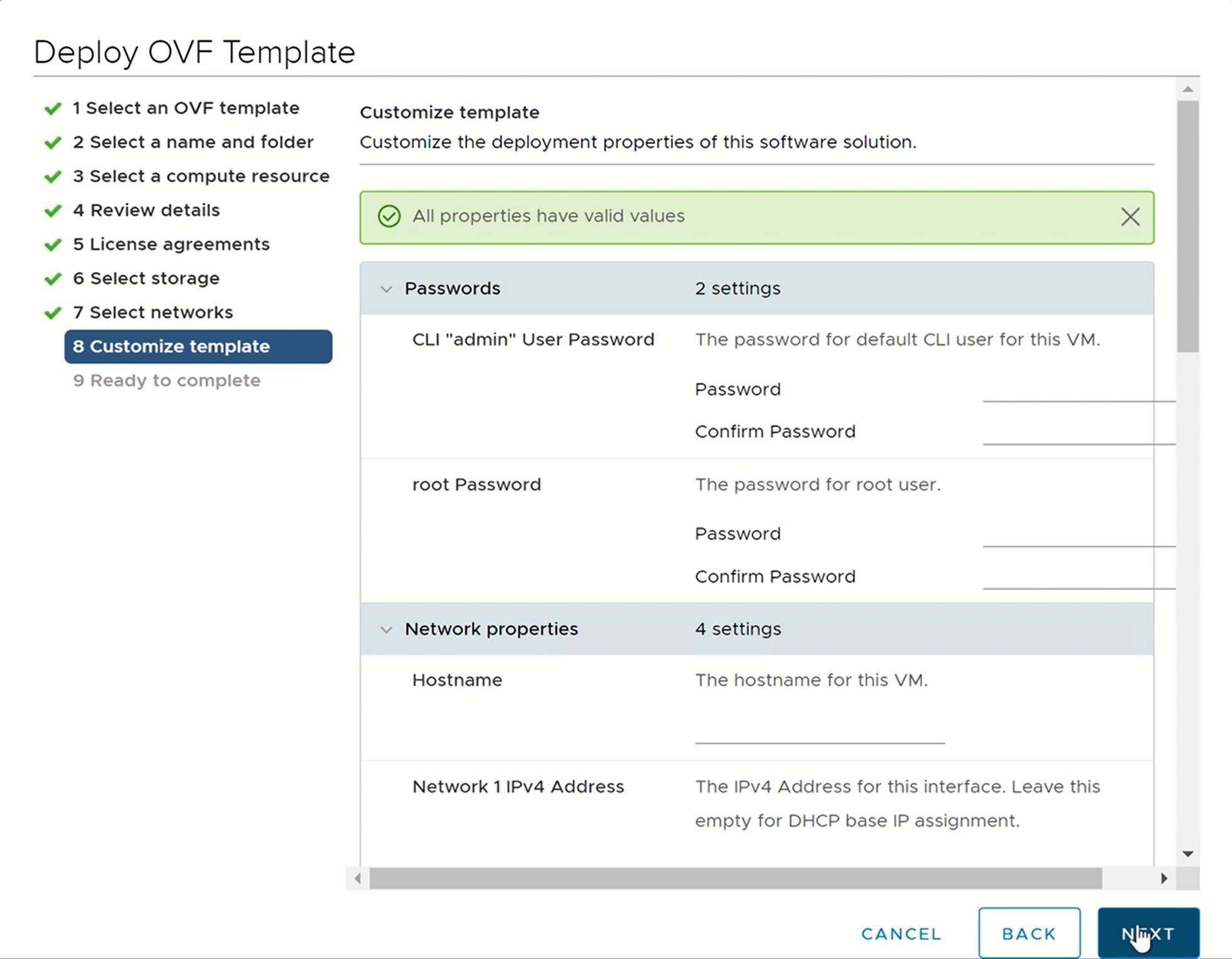Click the vertical scrollbar up arrow
This screenshot has width=1232, height=959.
1187,89
